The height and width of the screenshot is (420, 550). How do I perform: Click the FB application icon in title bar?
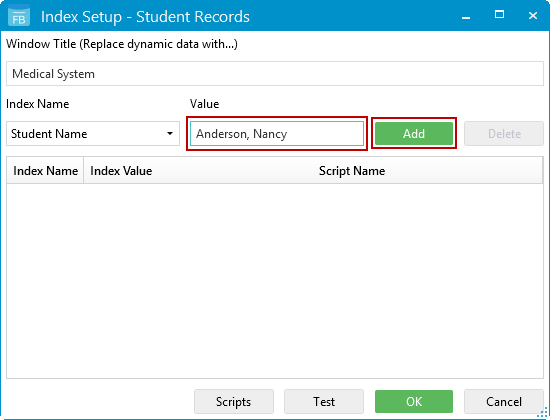coord(19,16)
